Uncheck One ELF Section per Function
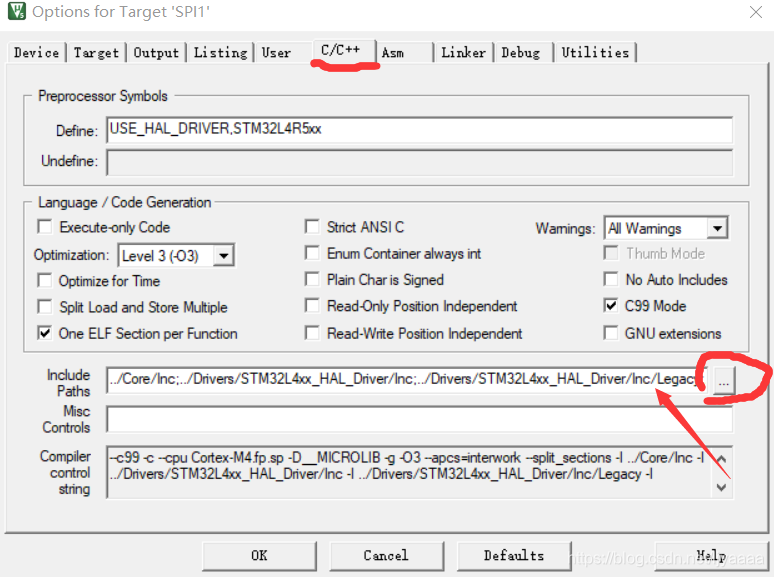 tap(45, 334)
